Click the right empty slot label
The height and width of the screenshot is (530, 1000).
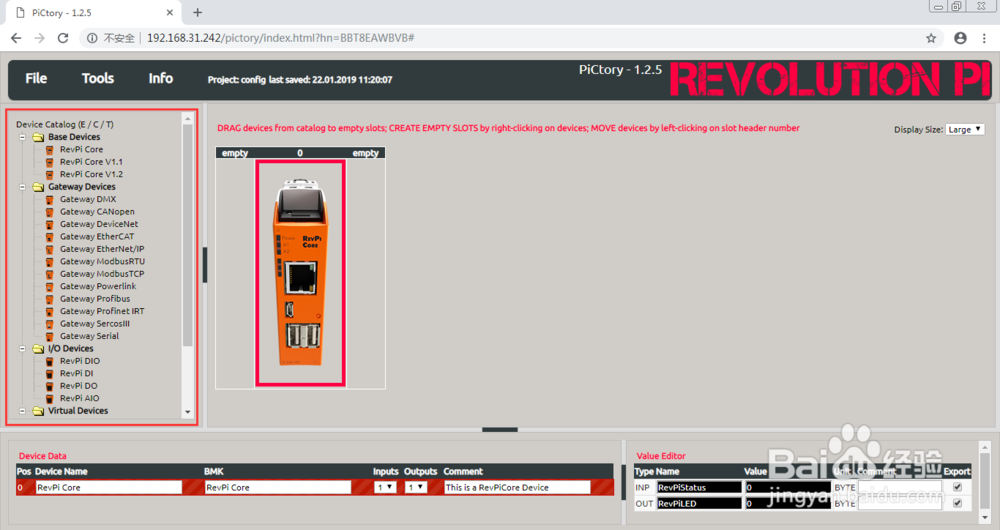(x=365, y=153)
